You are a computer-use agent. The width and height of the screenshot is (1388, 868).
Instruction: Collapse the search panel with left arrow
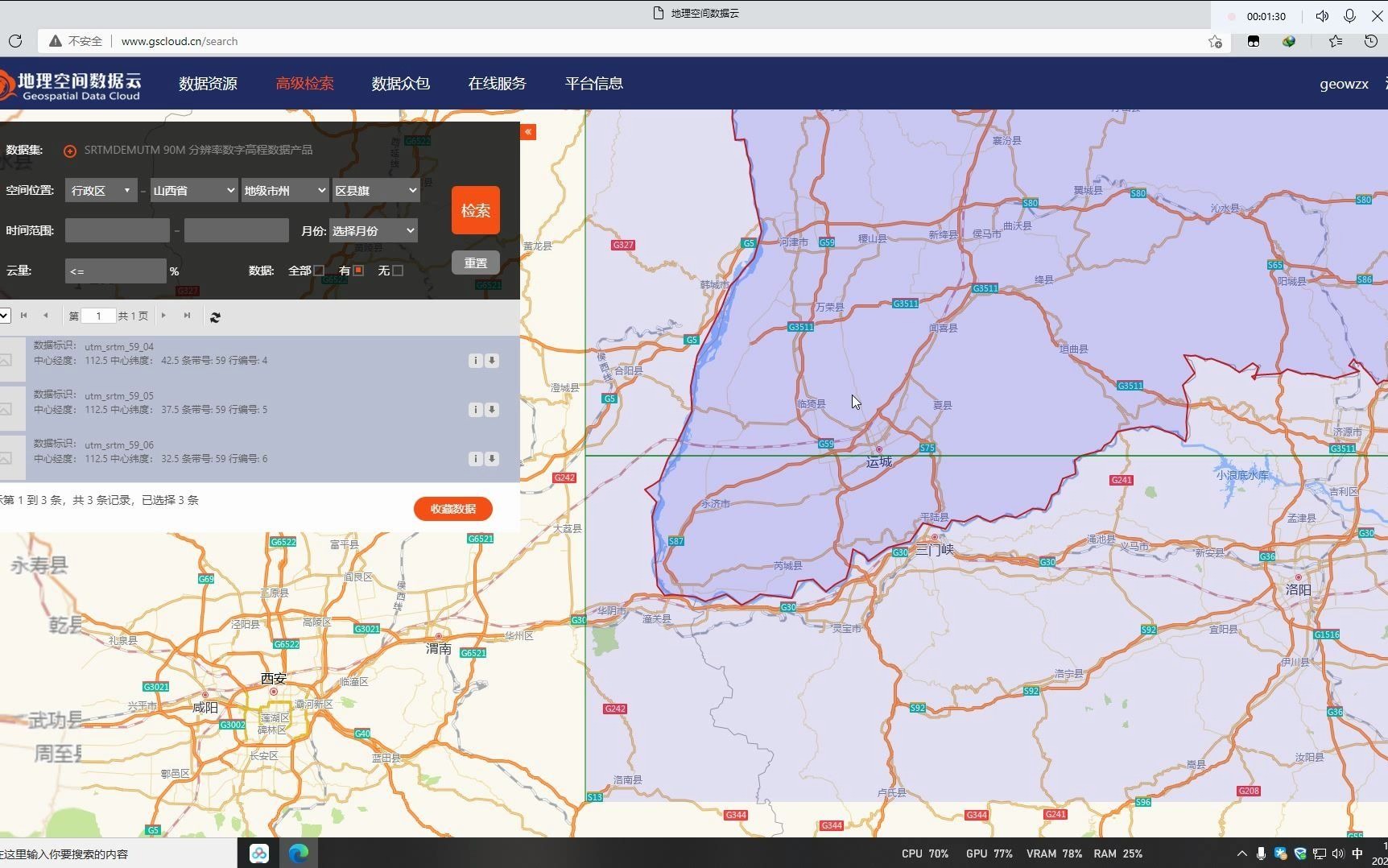(529, 132)
